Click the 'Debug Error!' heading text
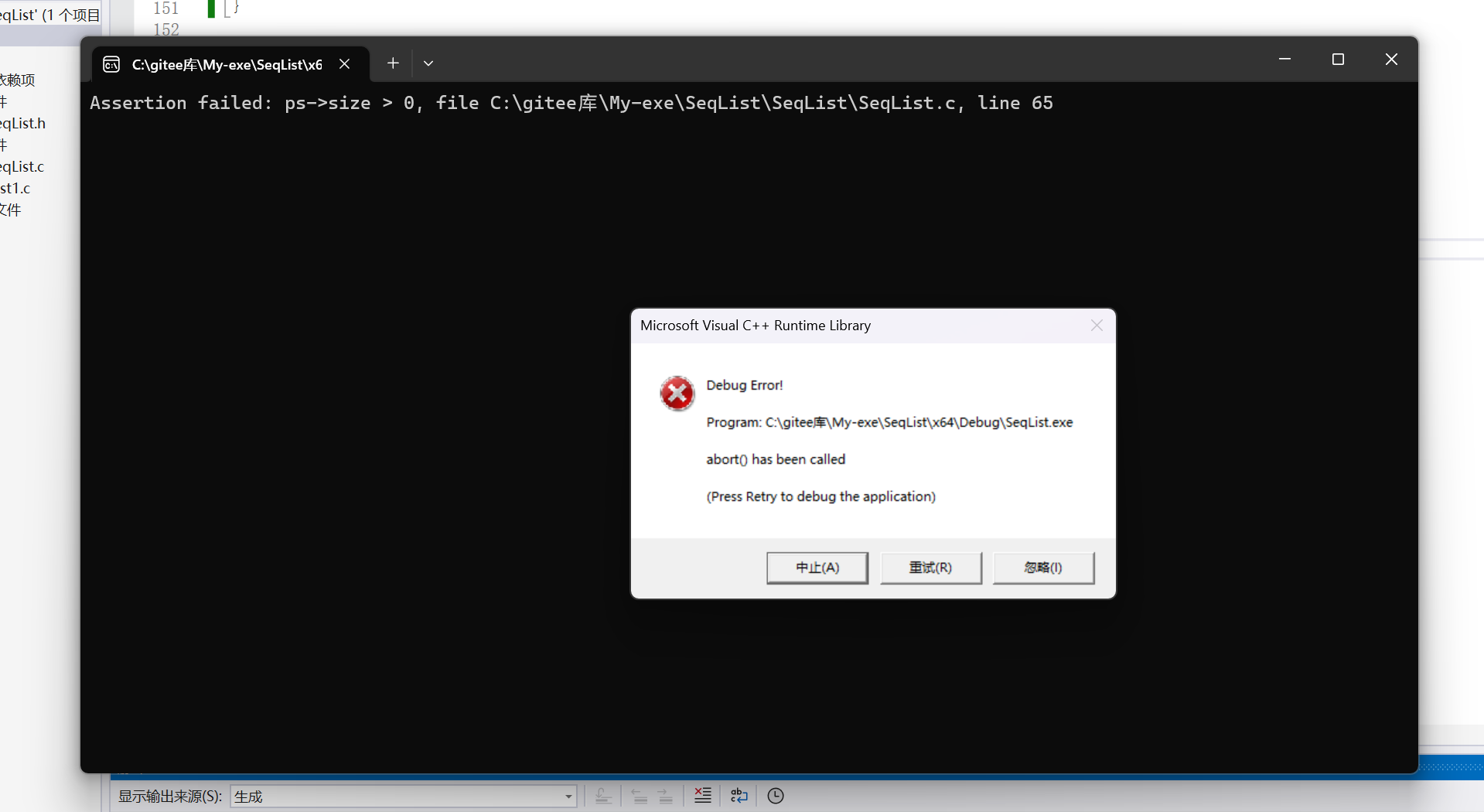Image resolution: width=1484 pixels, height=812 pixels. [745, 385]
